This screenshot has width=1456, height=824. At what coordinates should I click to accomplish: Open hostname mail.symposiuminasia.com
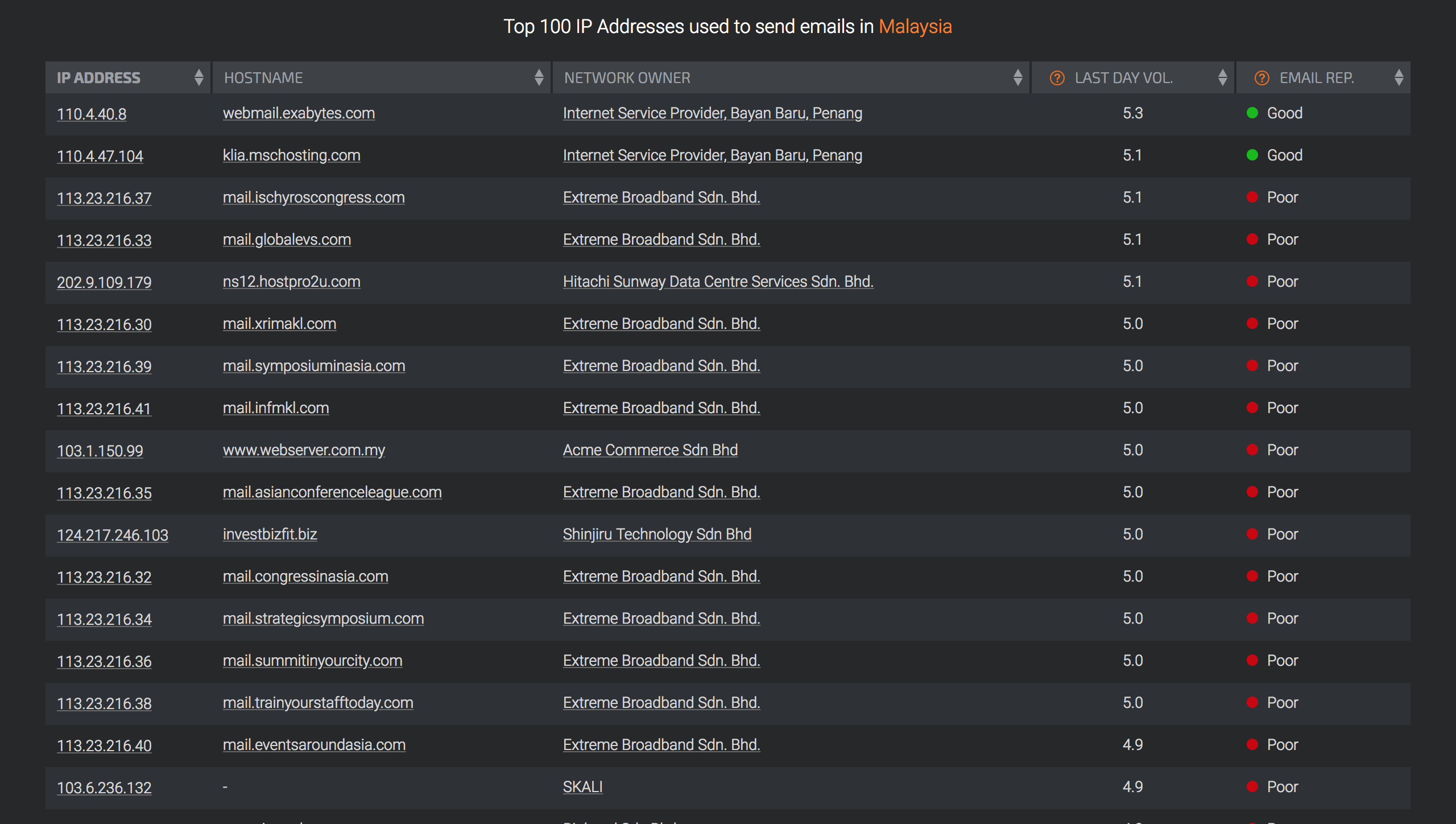(314, 366)
